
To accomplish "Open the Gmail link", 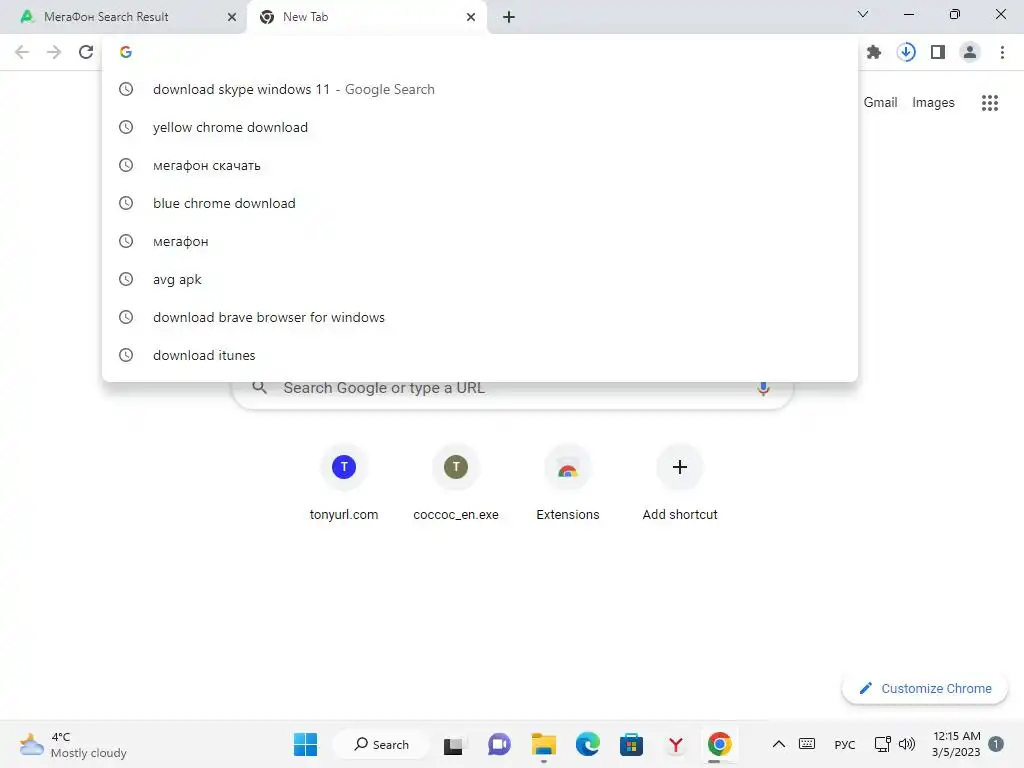I will (880, 103).
